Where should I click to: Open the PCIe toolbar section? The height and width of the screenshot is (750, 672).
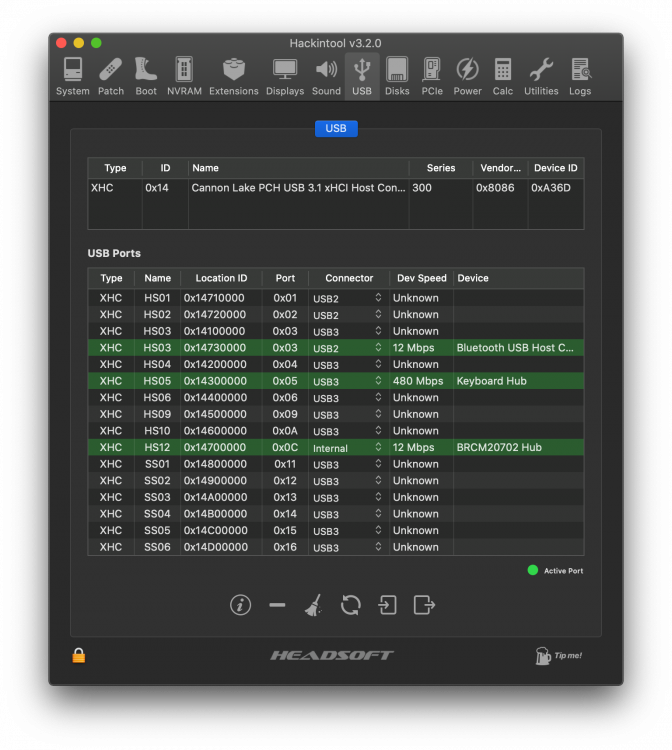coord(432,77)
